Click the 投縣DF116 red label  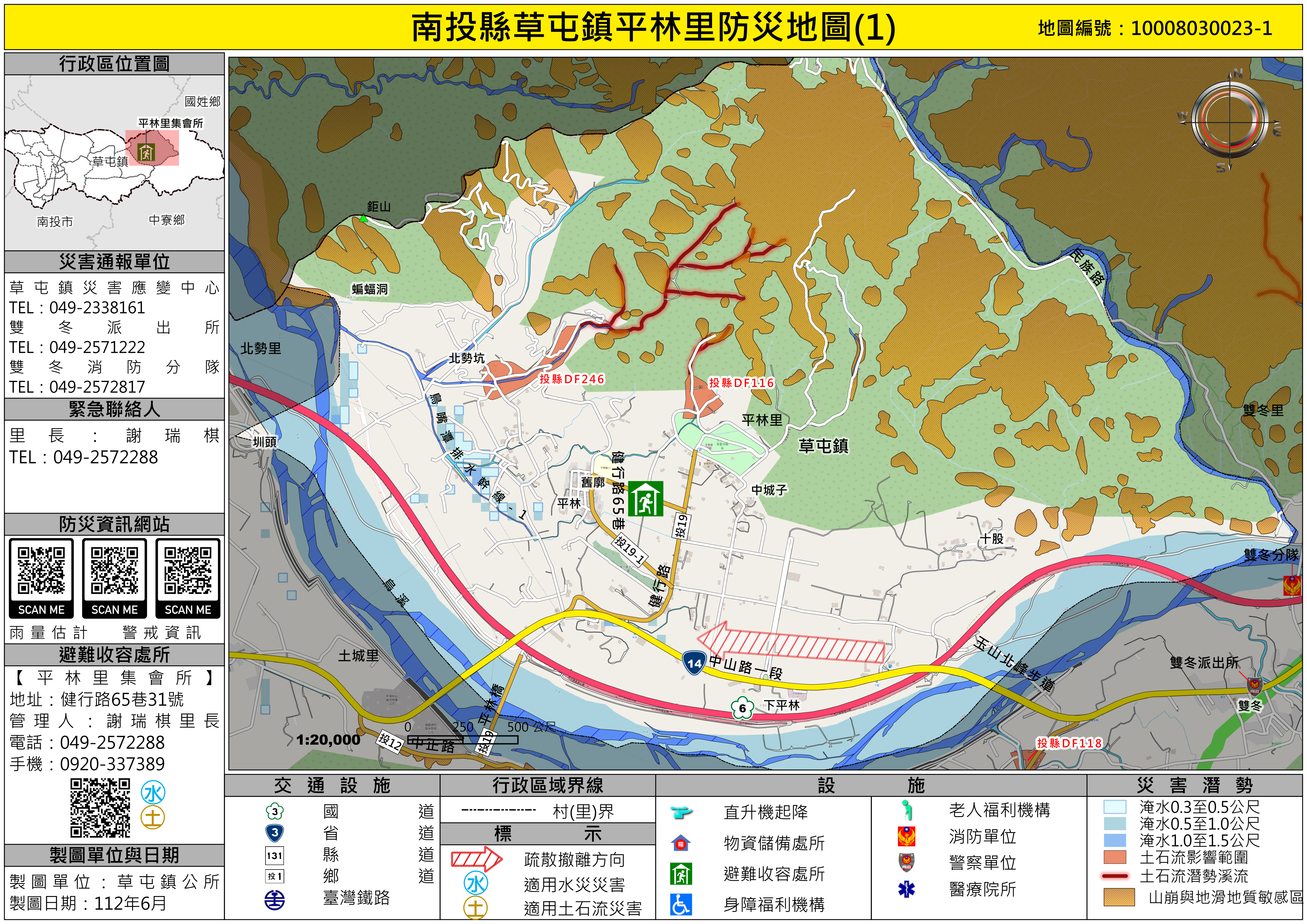pyautogui.click(x=741, y=383)
